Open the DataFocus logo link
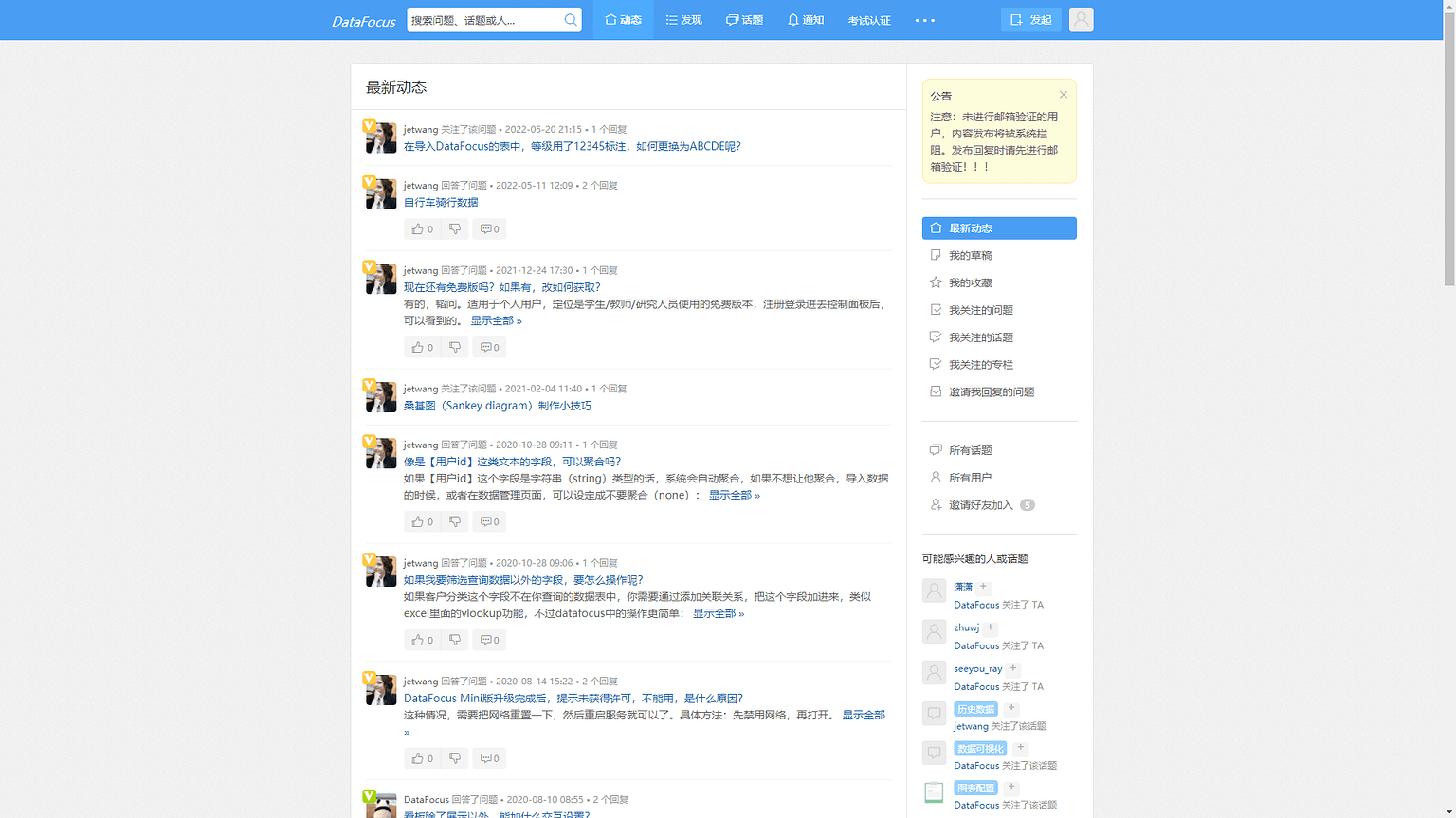This screenshot has height=818, width=1456. coord(364,21)
